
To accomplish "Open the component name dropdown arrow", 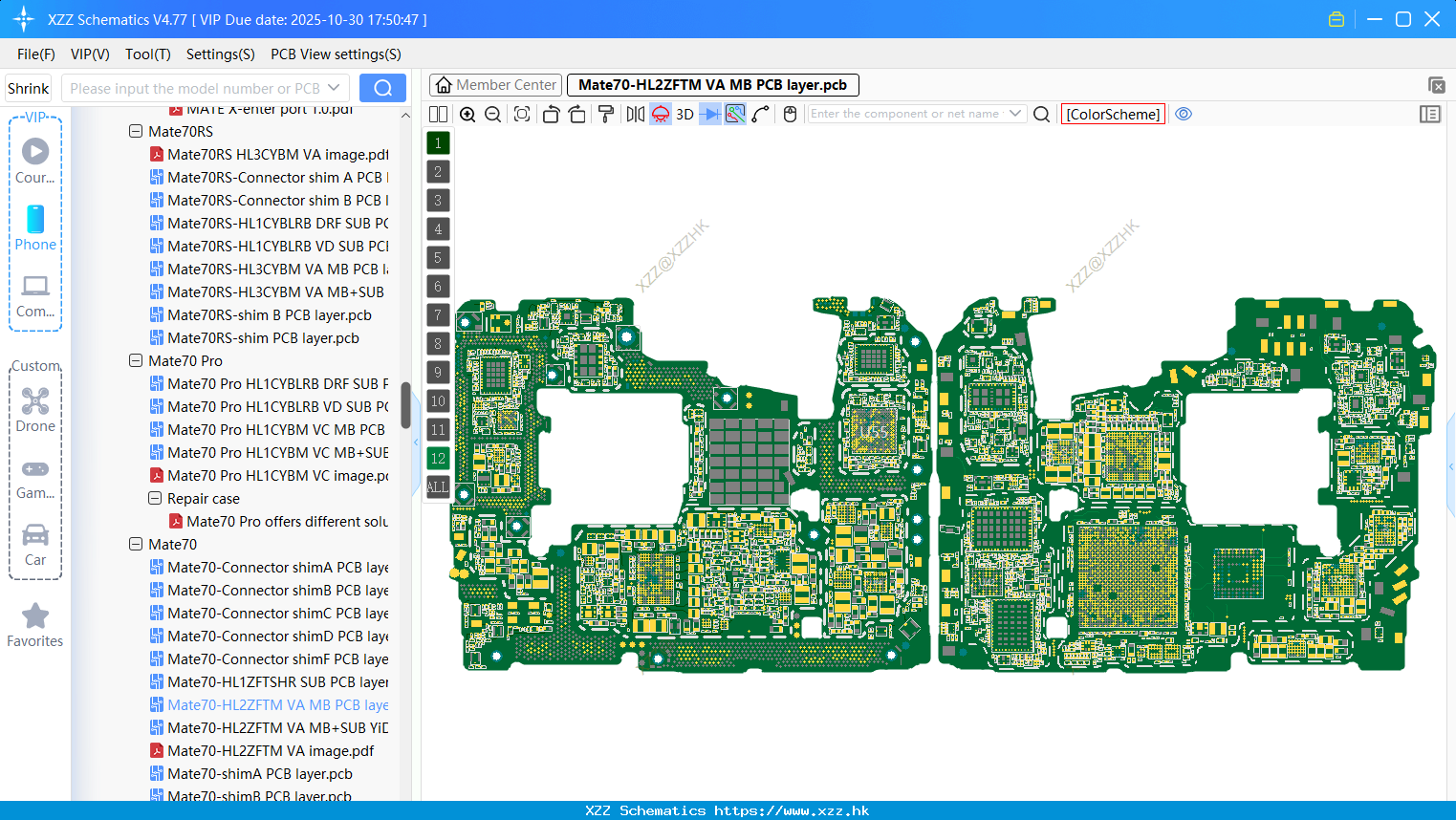I will tap(1015, 114).
